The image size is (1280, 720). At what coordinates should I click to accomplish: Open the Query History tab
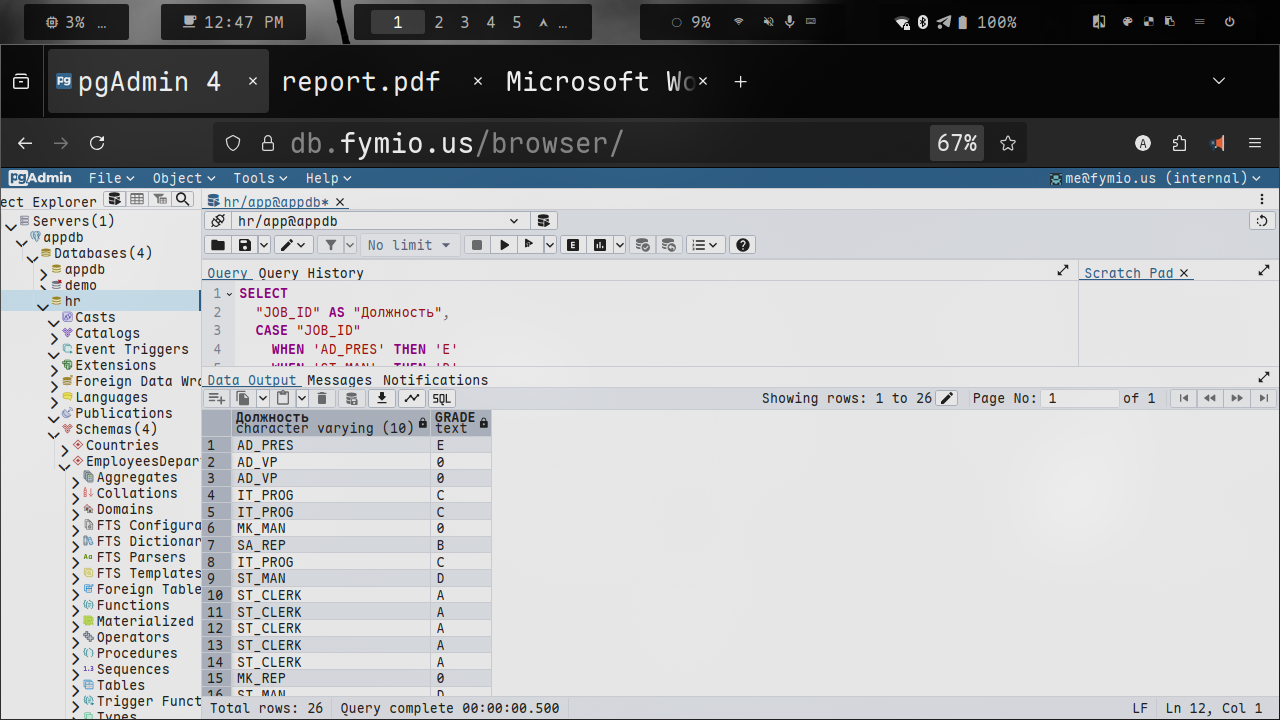[311, 273]
